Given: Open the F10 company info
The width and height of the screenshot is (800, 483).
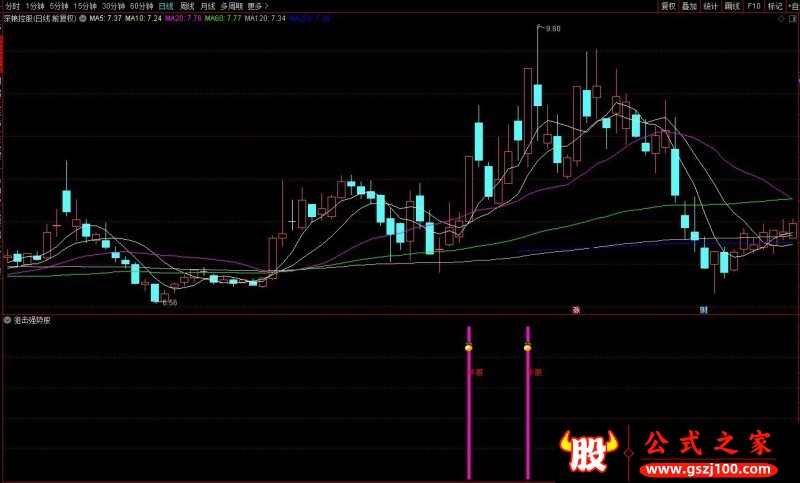Looking at the screenshot, I should coord(754,6).
